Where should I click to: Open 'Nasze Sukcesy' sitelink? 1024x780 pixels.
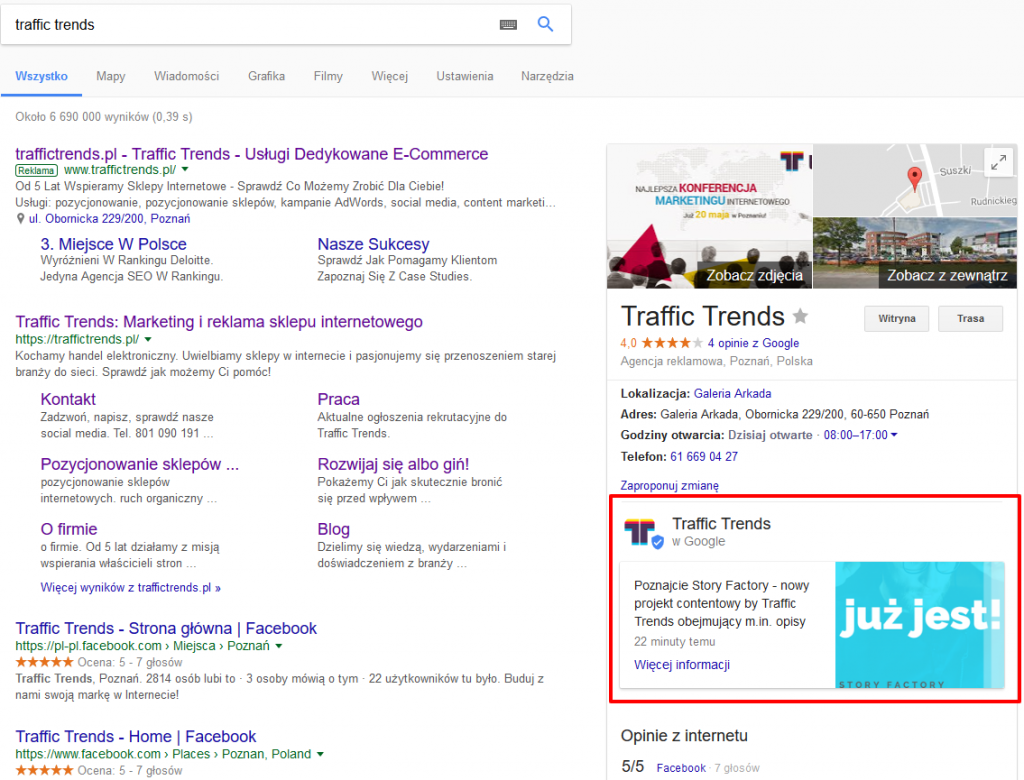[x=374, y=244]
